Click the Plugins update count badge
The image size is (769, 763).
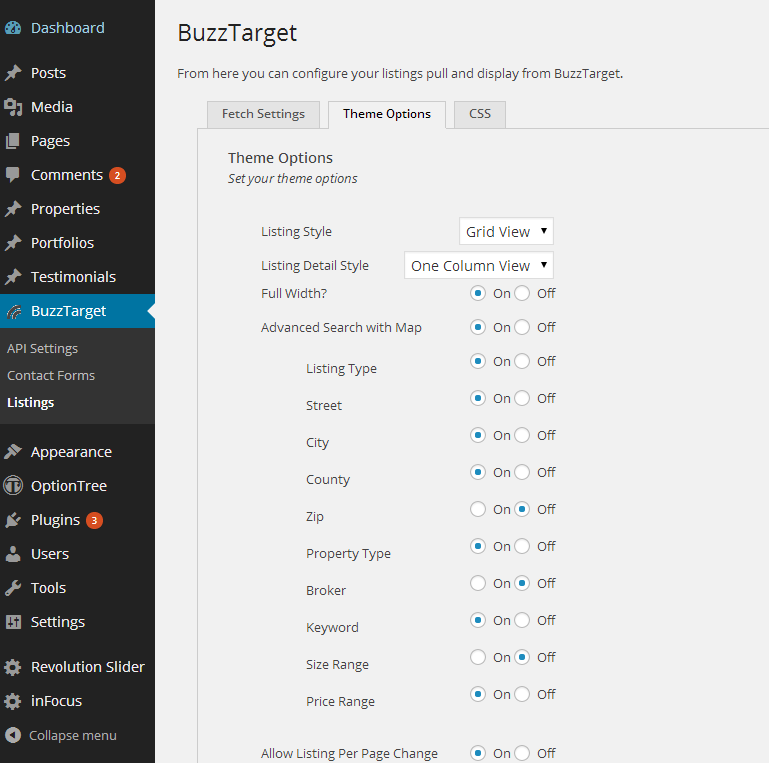tap(94, 520)
